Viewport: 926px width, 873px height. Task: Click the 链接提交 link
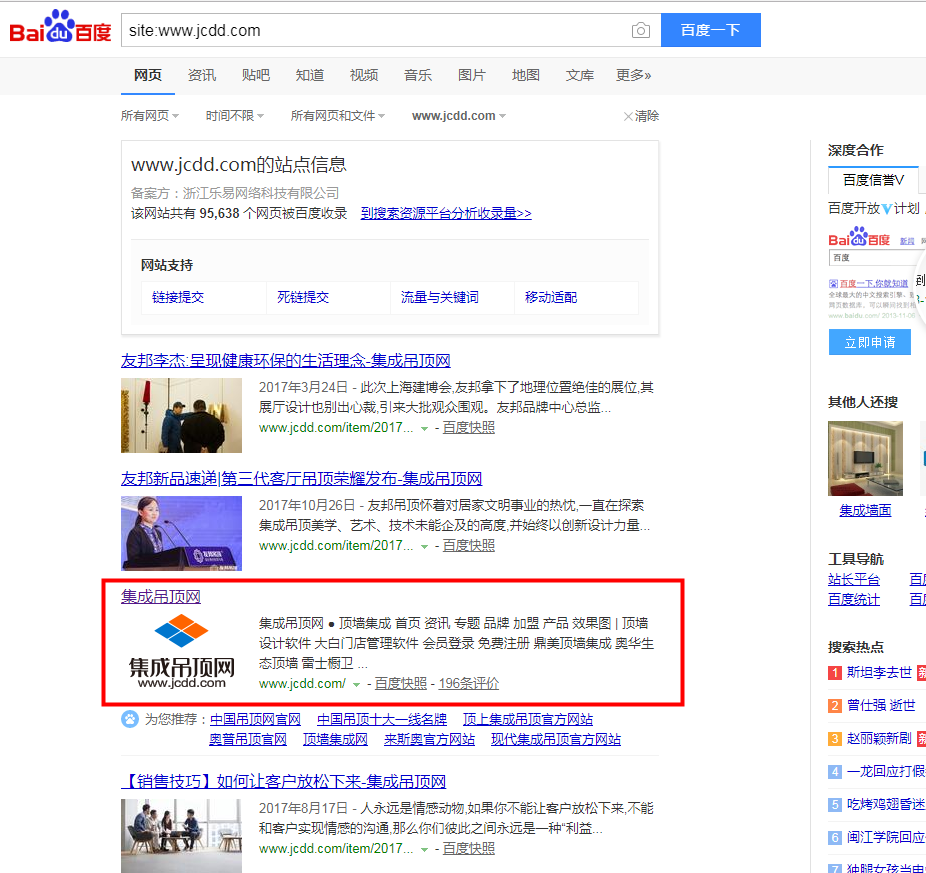(x=178, y=297)
